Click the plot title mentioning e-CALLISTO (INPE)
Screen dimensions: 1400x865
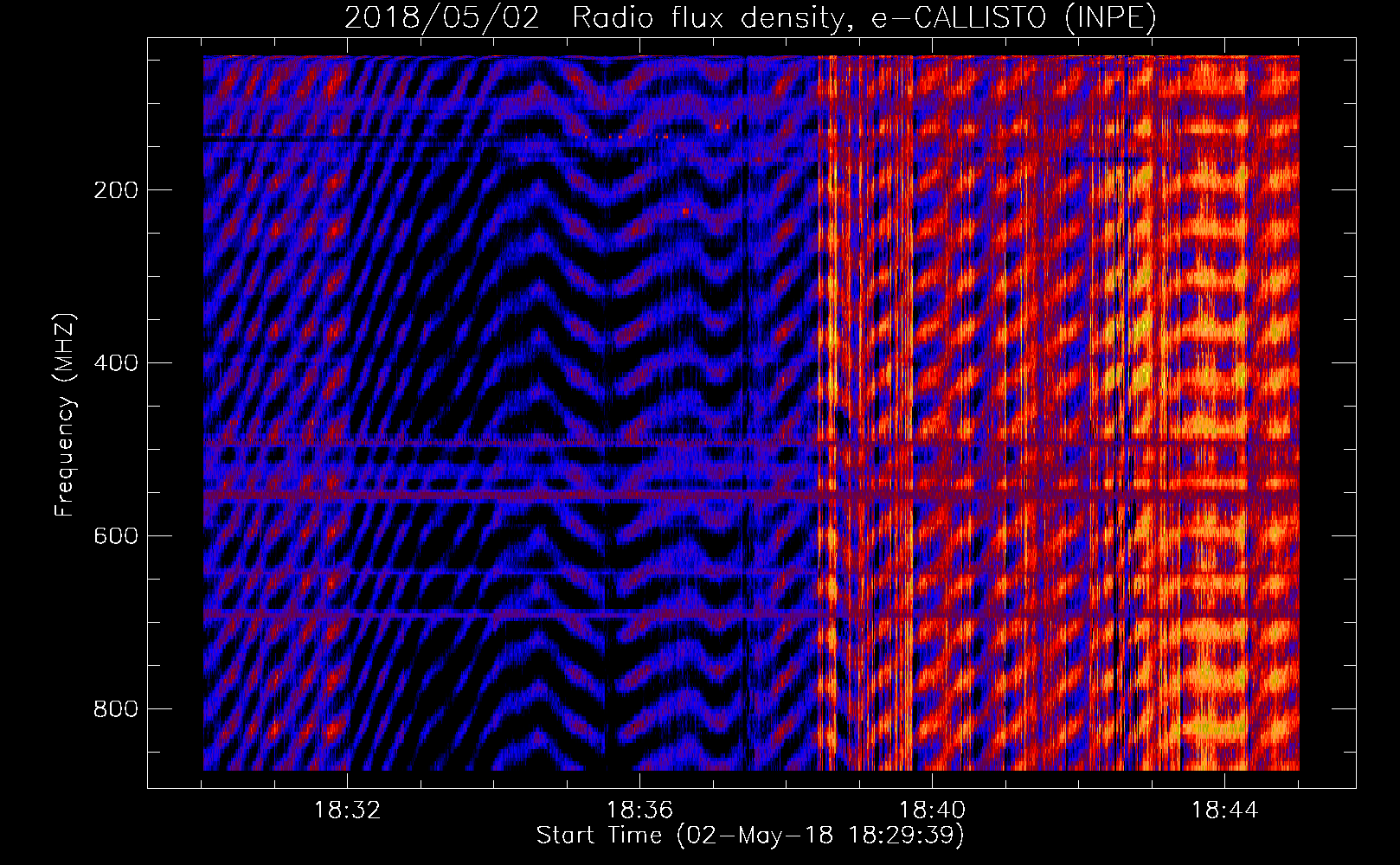pyautogui.click(x=750, y=18)
